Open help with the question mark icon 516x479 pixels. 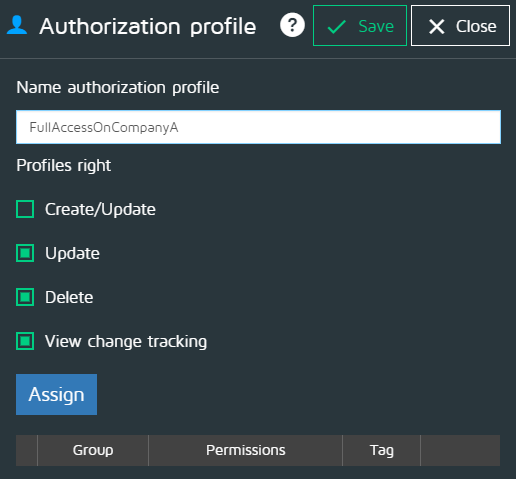[292, 25]
